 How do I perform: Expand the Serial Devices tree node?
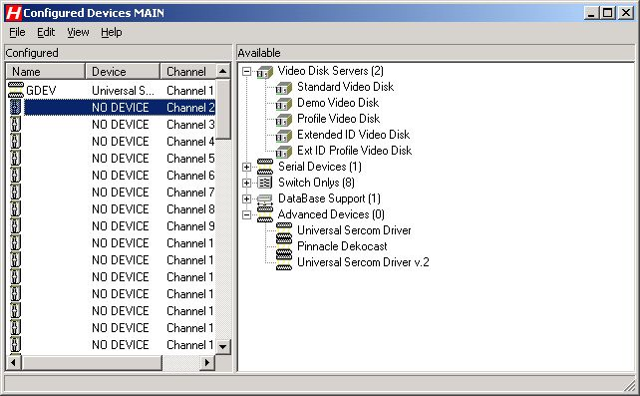coord(246,167)
